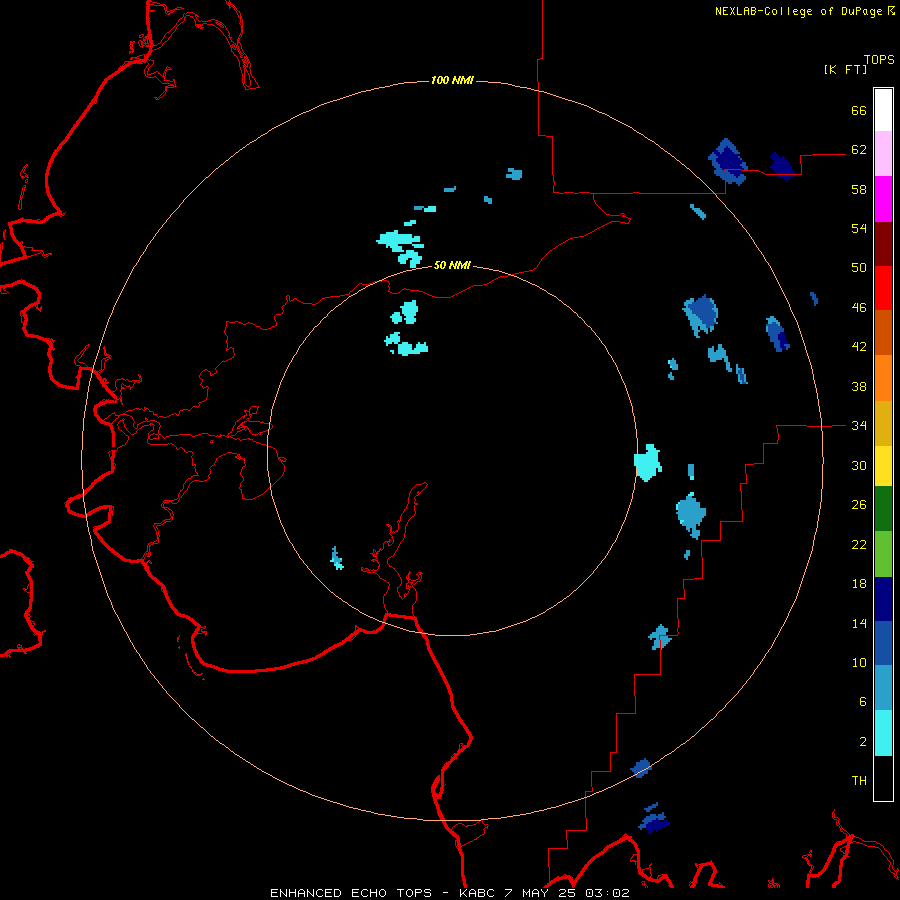
Task: Click the "54" scale value
Action: [859, 228]
